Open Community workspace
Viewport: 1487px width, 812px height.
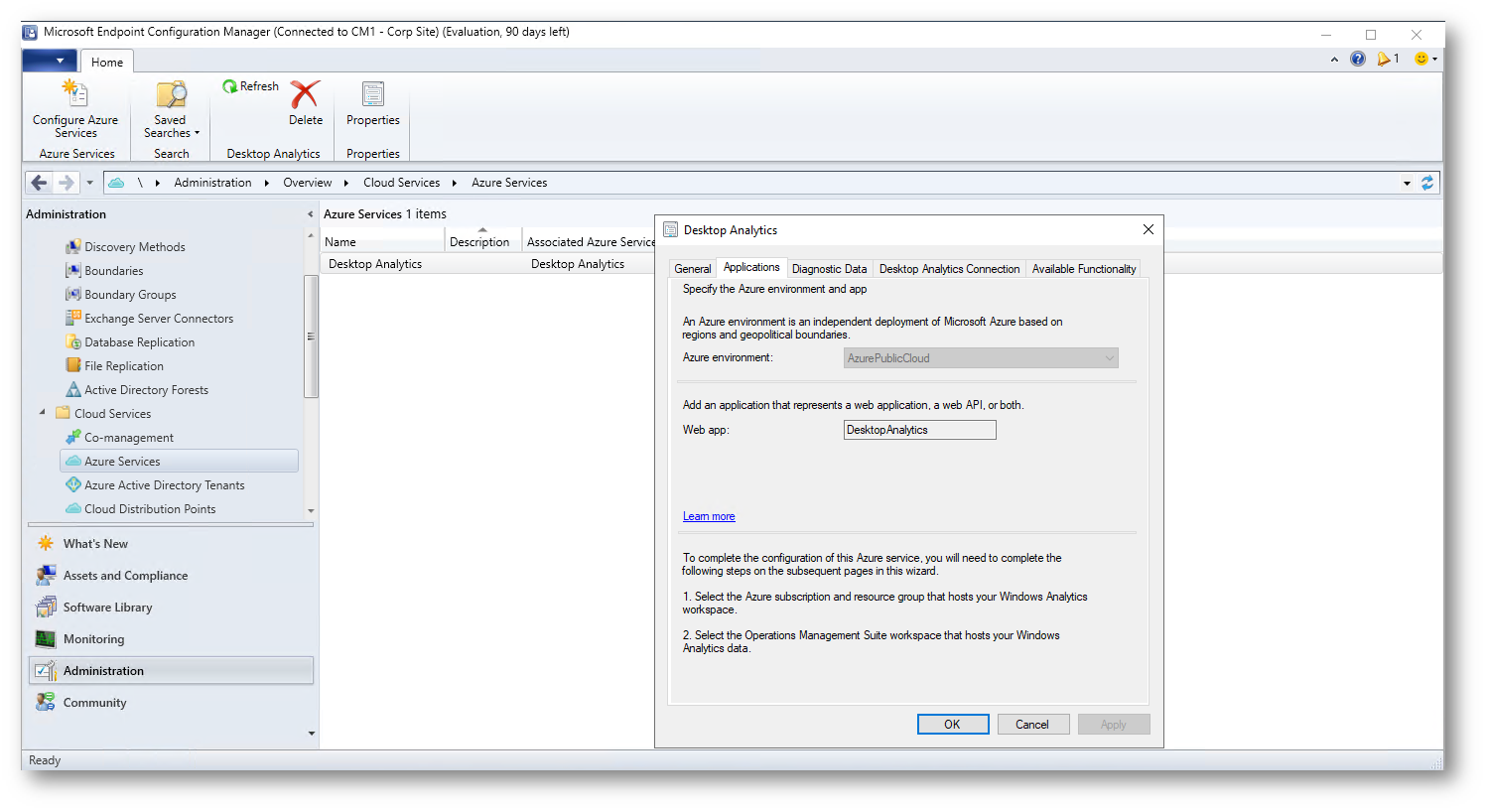[94, 703]
